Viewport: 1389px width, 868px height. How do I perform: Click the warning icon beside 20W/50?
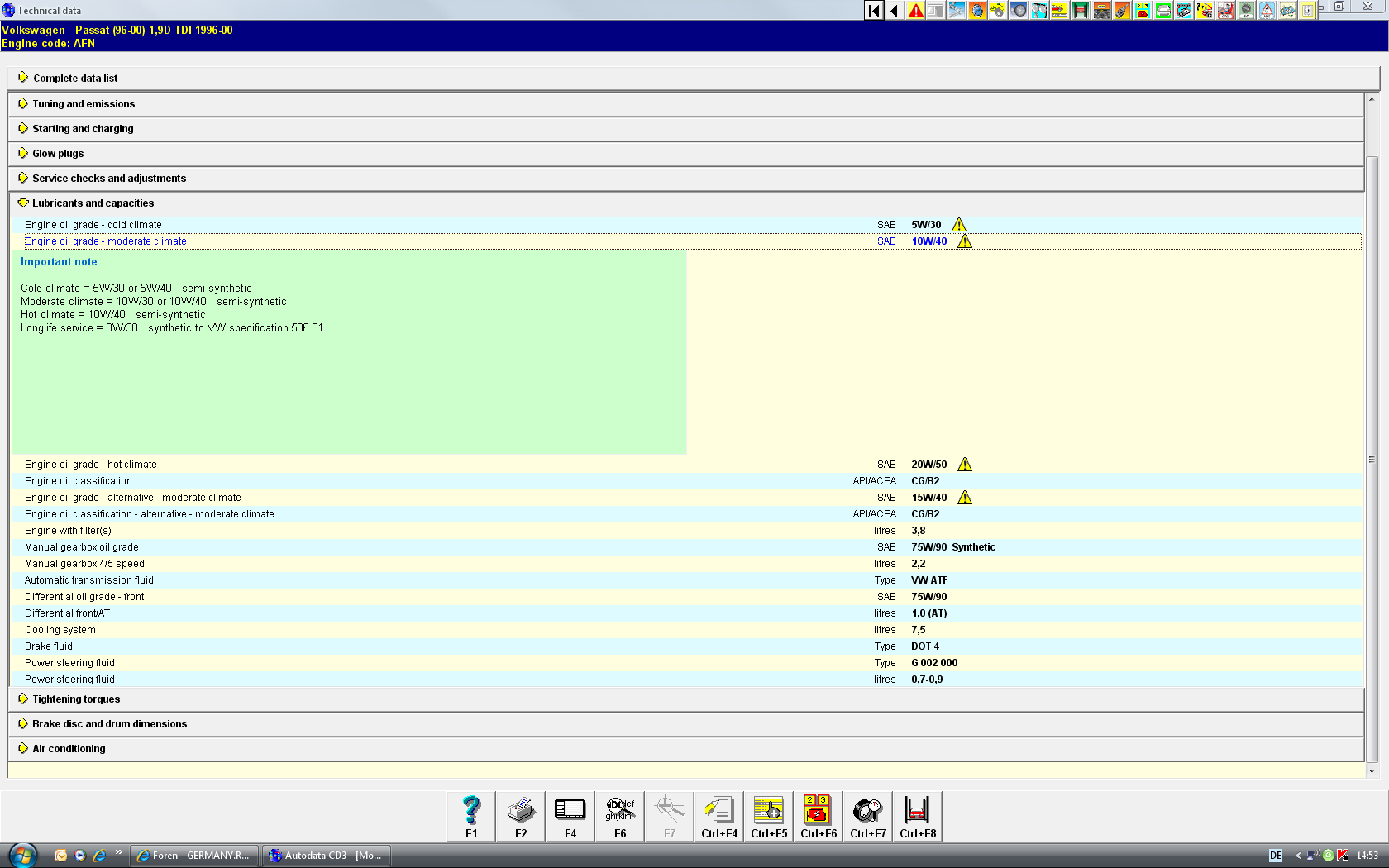click(x=965, y=465)
